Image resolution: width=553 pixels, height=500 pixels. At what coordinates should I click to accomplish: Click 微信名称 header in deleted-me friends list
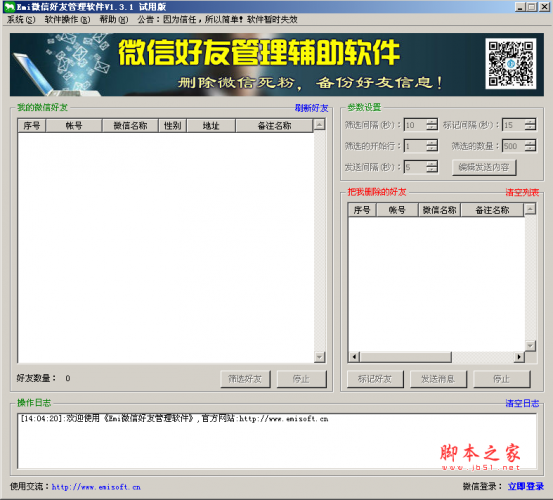pos(439,210)
